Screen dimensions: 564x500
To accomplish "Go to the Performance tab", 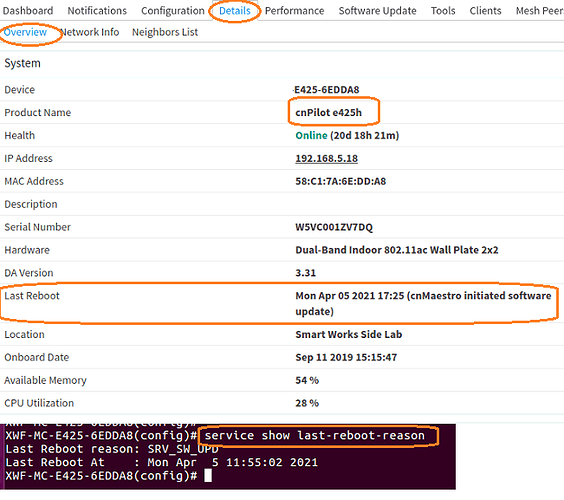I will click(x=294, y=11).
